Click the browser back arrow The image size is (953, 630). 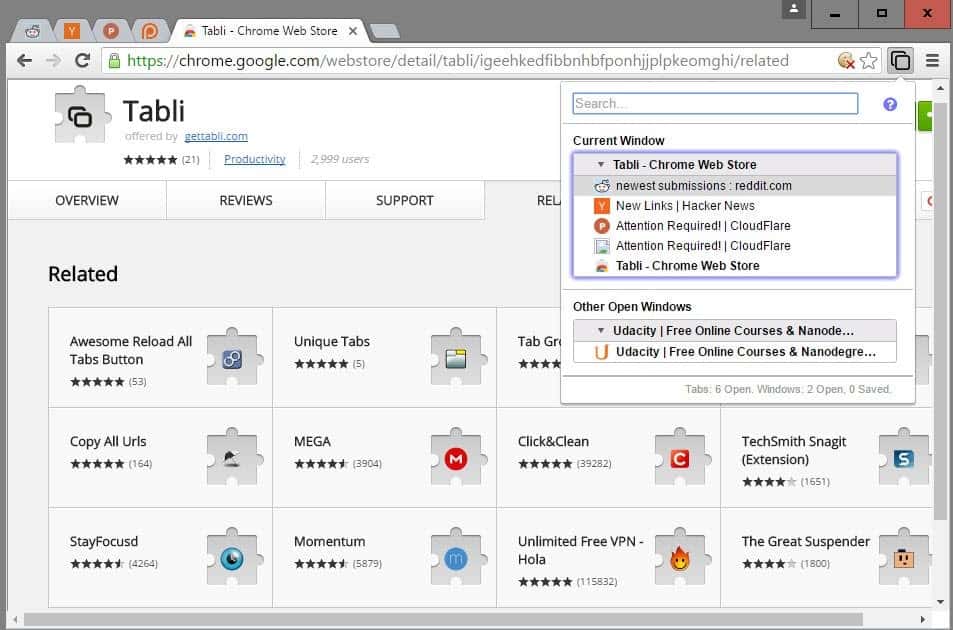point(25,61)
